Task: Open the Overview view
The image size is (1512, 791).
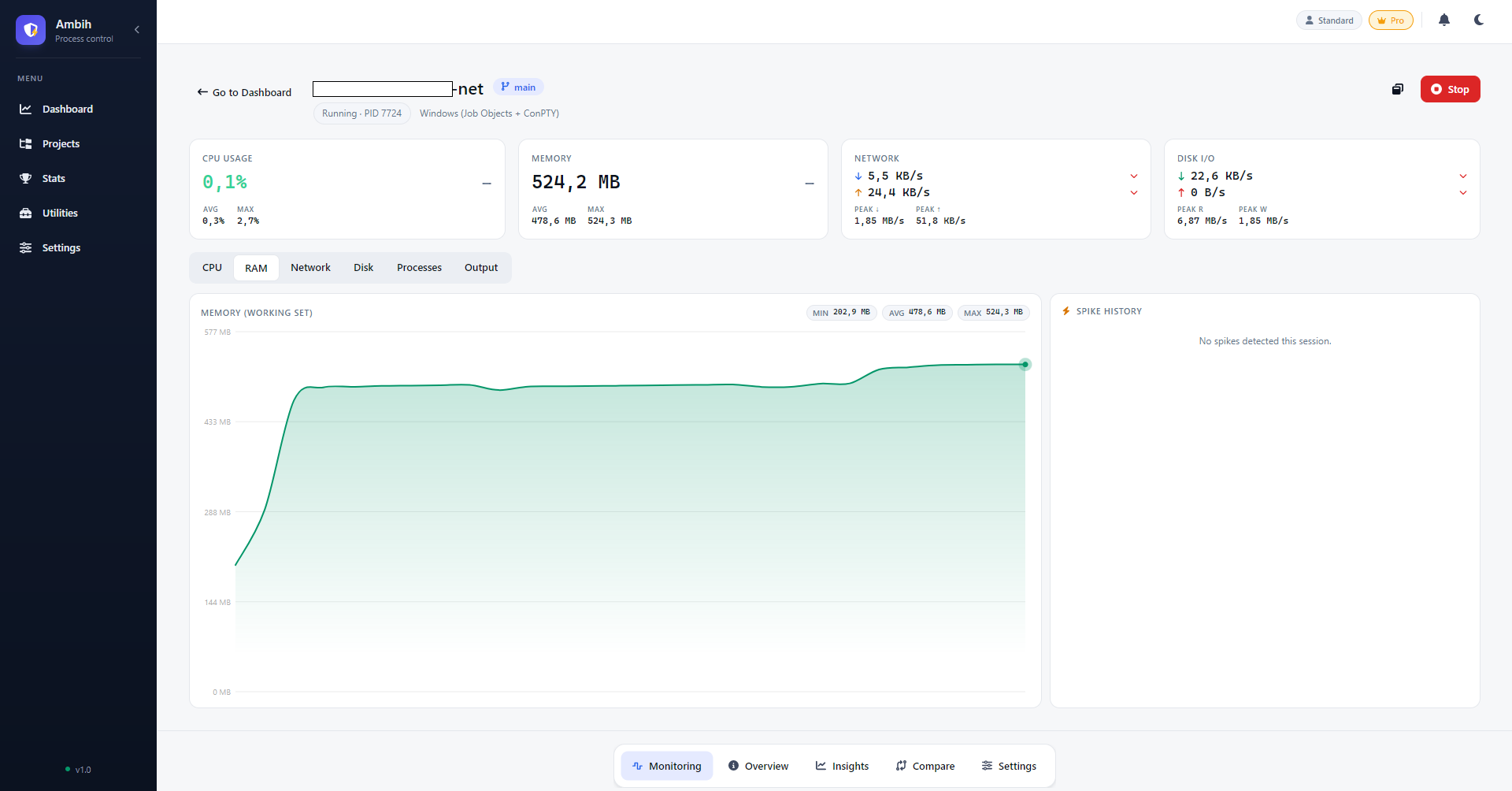Action: 758,766
